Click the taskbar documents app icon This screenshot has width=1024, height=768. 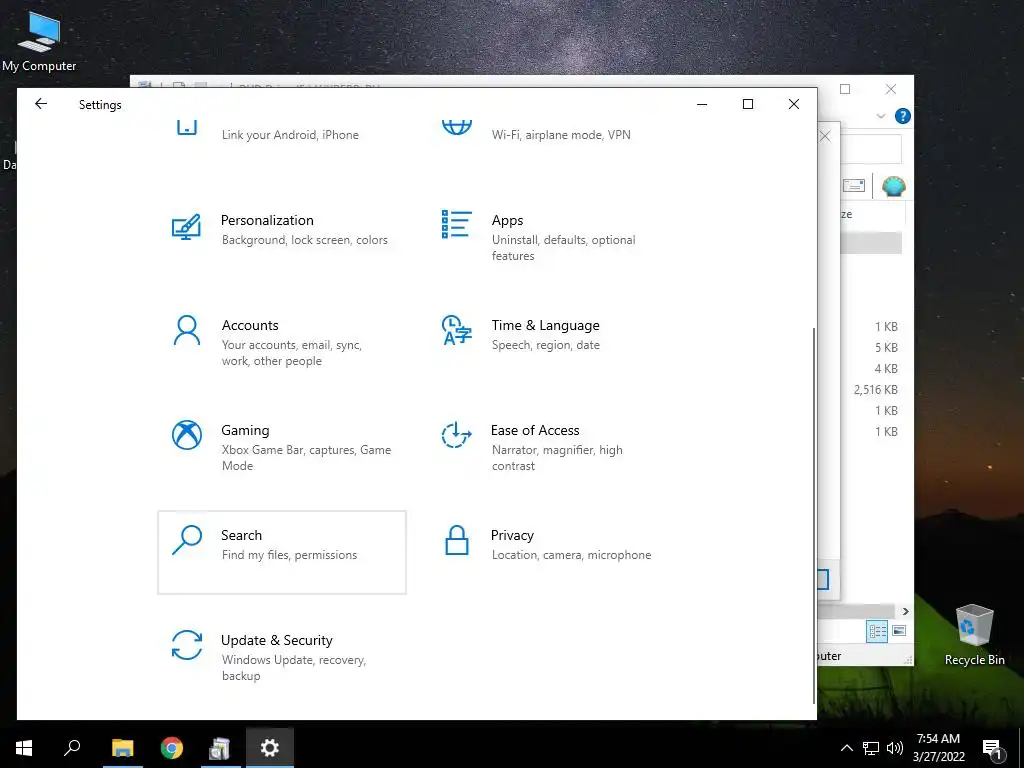220,748
